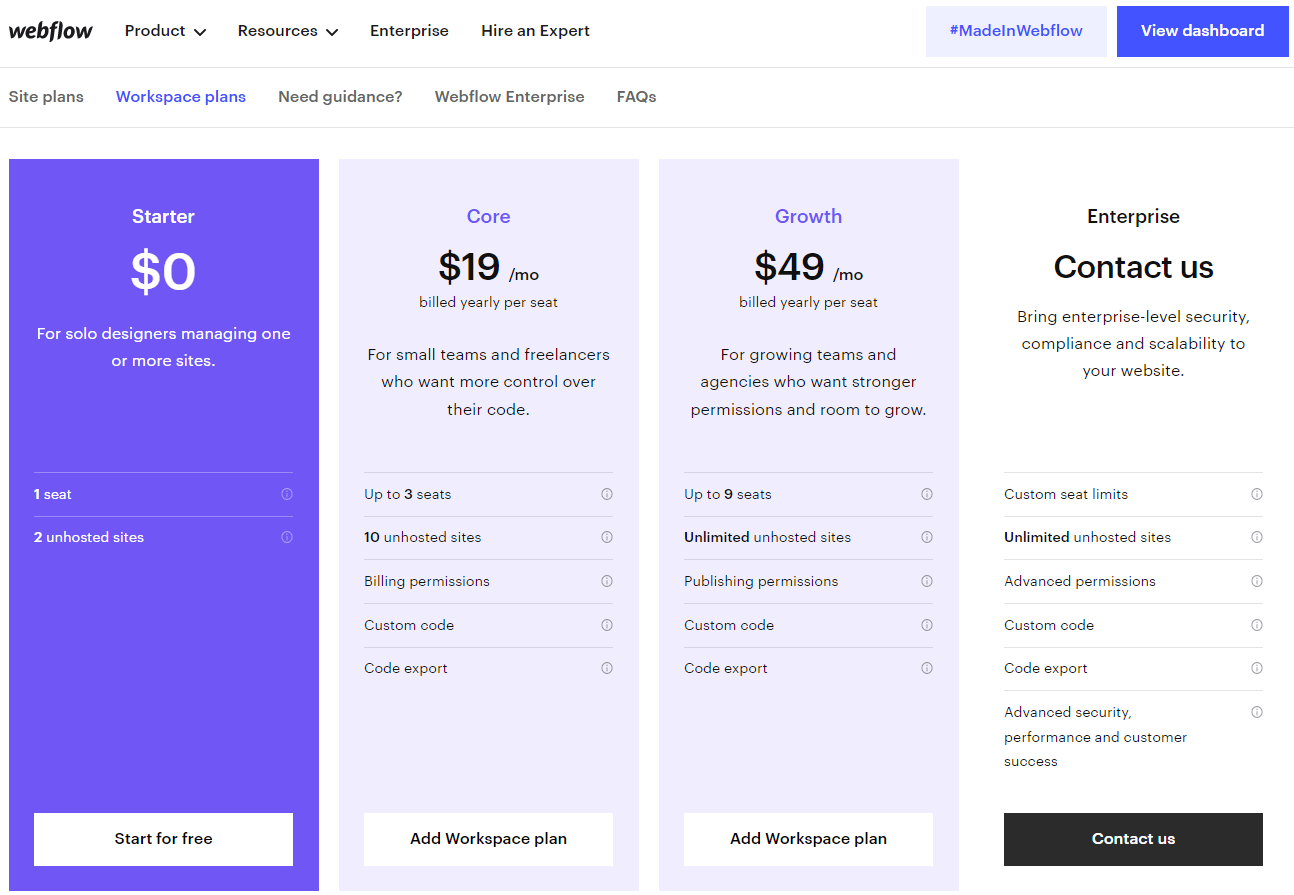Viewport: 1294px width, 895px height.
Task: Click the View dashboard button
Action: (1202, 31)
